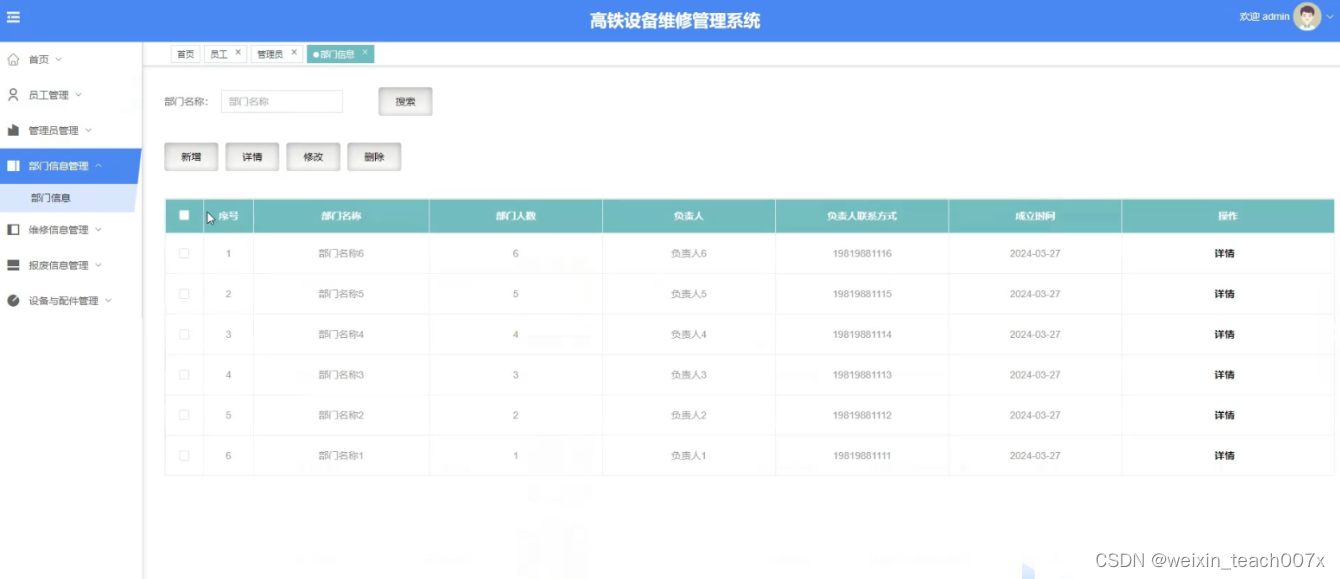The height and width of the screenshot is (579, 1340).
Task: Click the 新增 add button
Action: coord(191,157)
